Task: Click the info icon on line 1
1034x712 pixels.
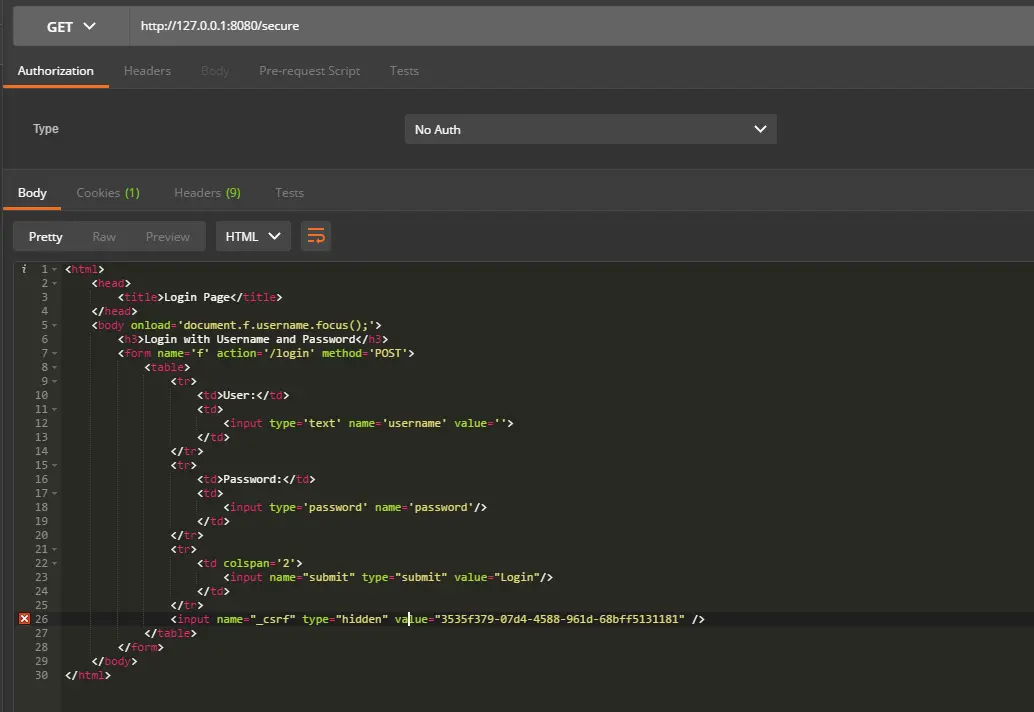Action: click(24, 268)
